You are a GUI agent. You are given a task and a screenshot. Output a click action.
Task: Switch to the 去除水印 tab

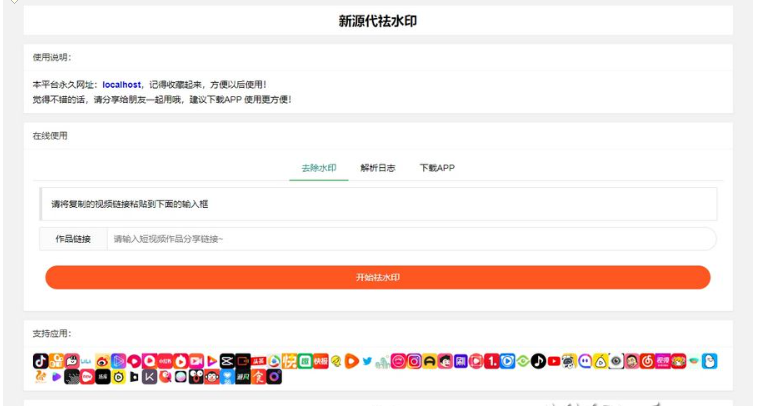tap(319, 168)
